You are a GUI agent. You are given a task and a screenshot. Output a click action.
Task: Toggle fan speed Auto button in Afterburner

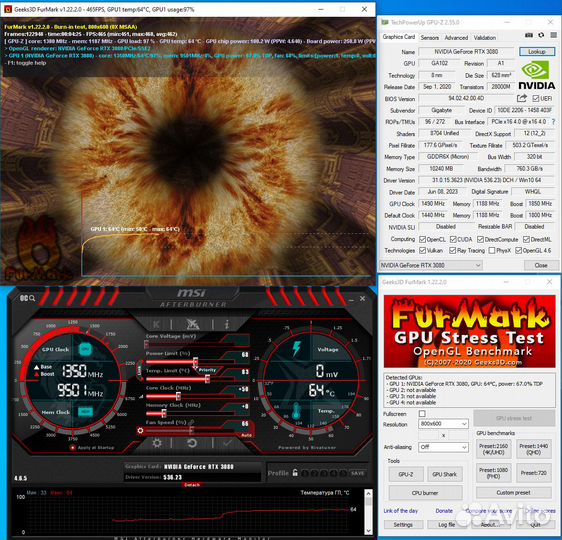[x=246, y=435]
